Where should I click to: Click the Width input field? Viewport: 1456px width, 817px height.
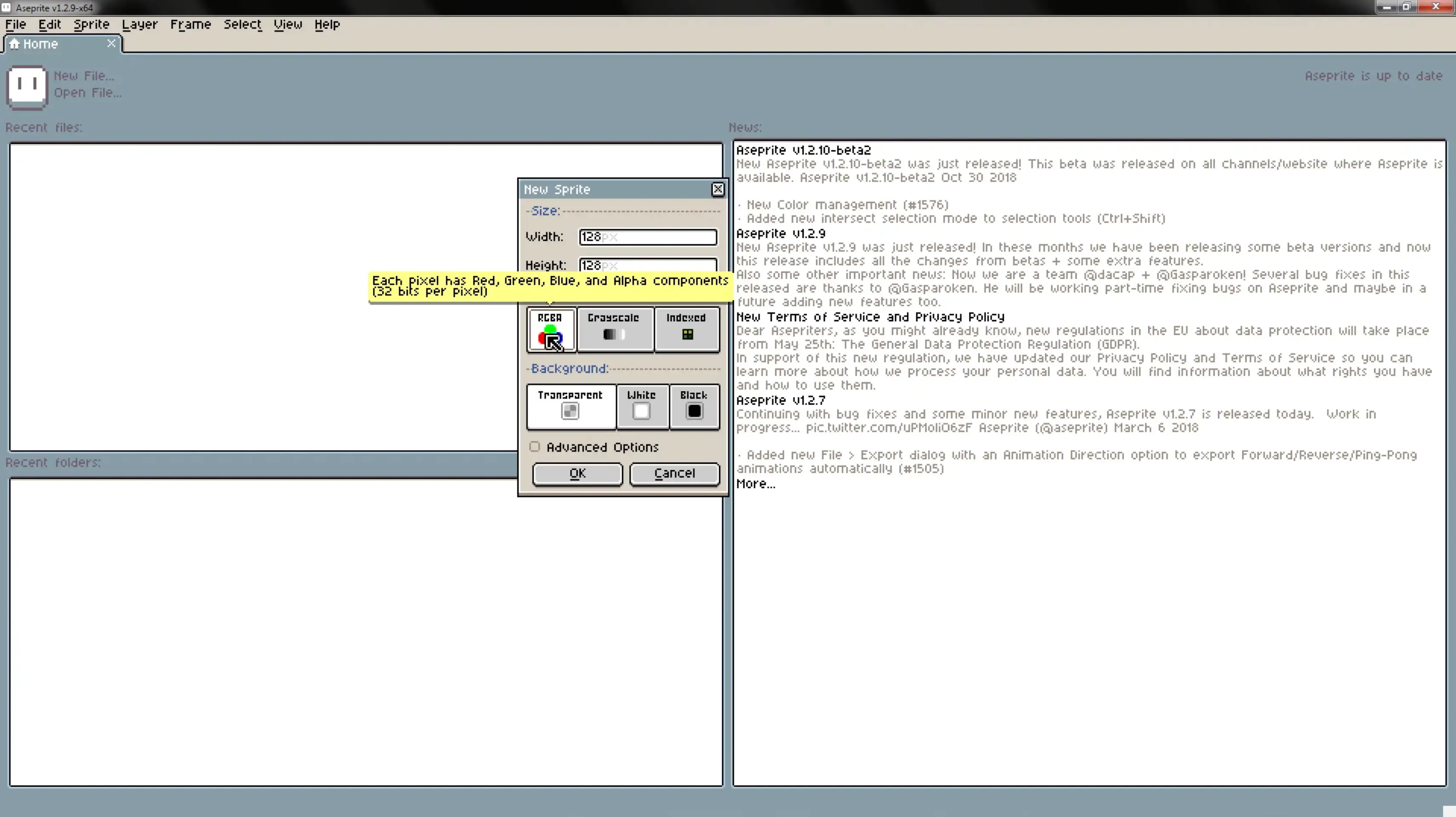(648, 237)
